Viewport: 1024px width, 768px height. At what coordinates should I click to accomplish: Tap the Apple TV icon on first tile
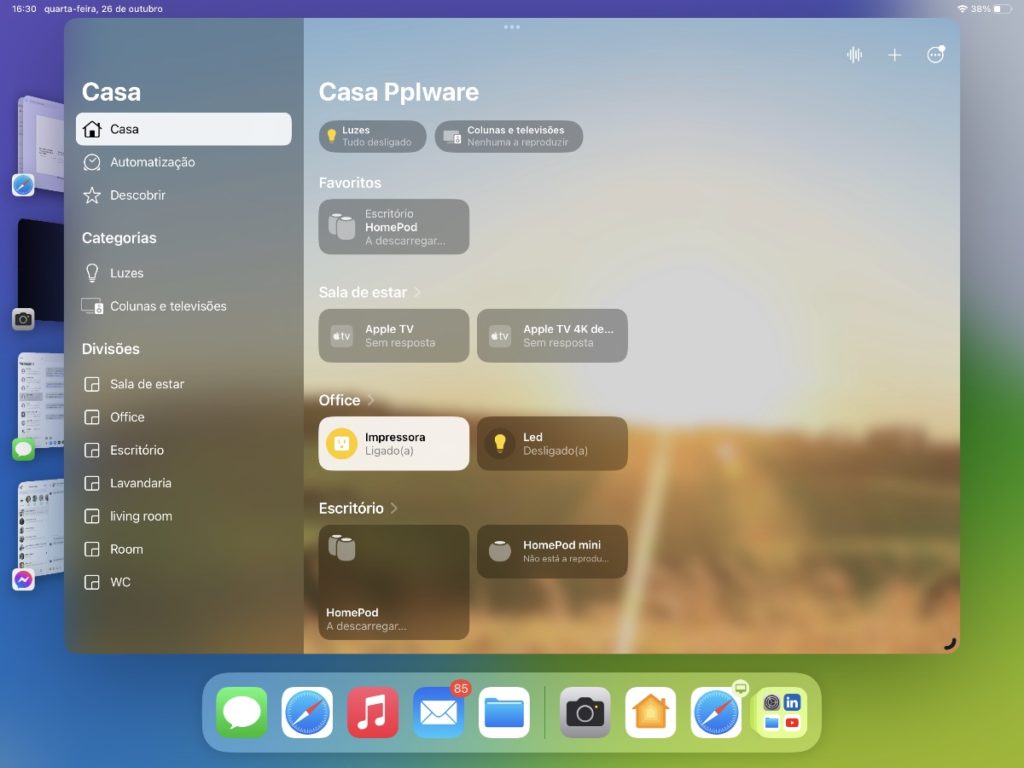342,336
